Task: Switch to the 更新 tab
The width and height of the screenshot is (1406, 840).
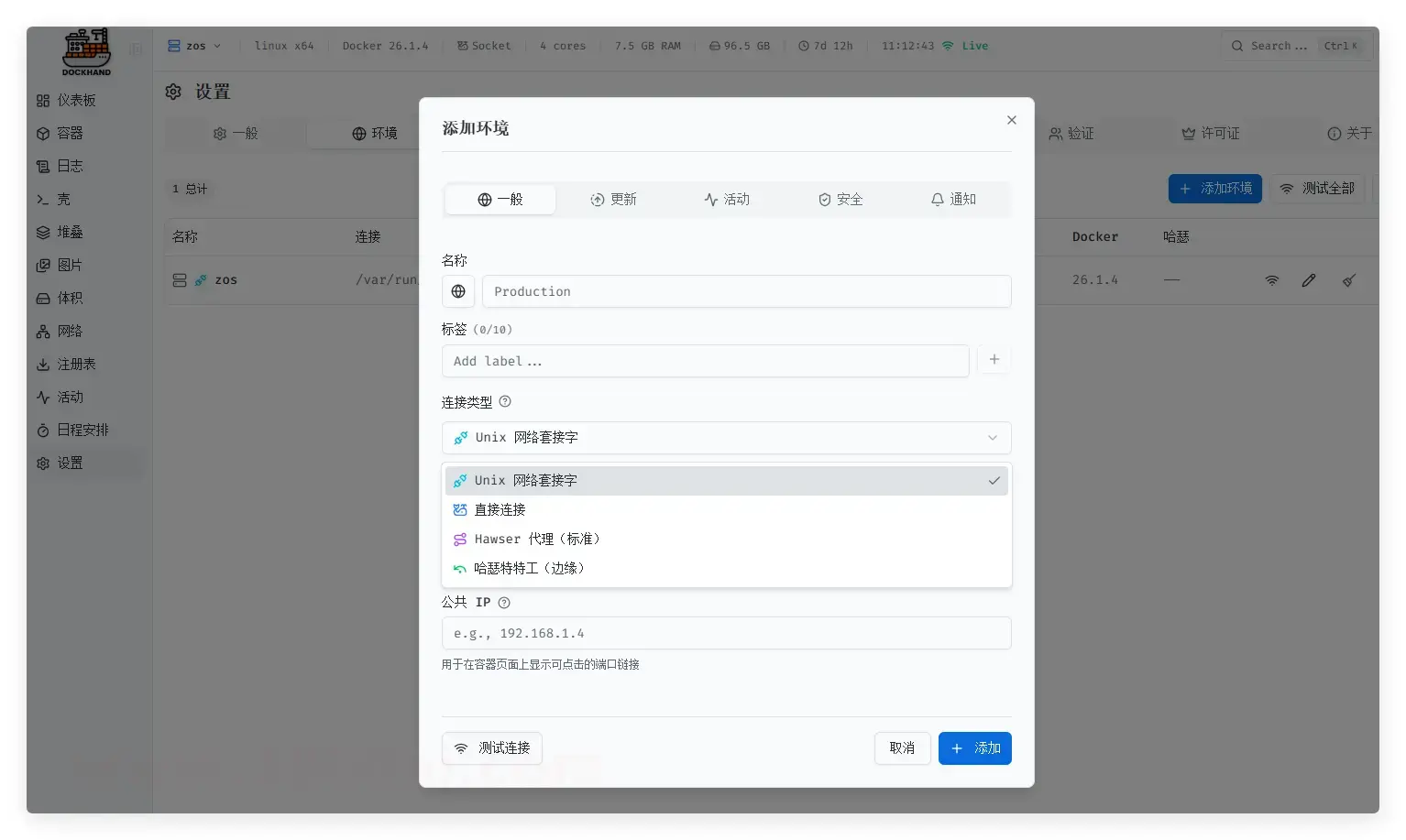Action: point(614,199)
